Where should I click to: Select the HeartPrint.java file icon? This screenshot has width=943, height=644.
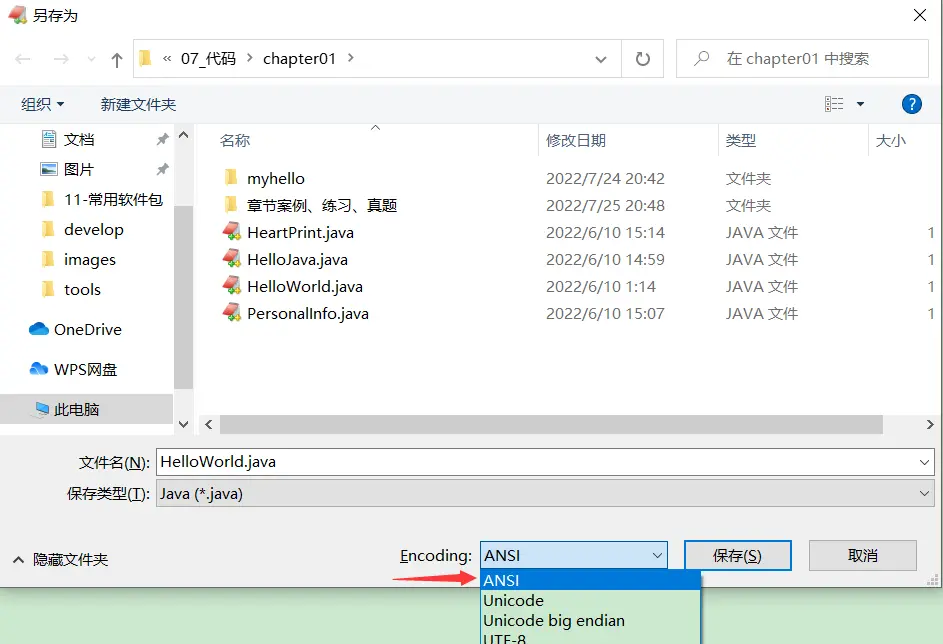click(x=232, y=232)
